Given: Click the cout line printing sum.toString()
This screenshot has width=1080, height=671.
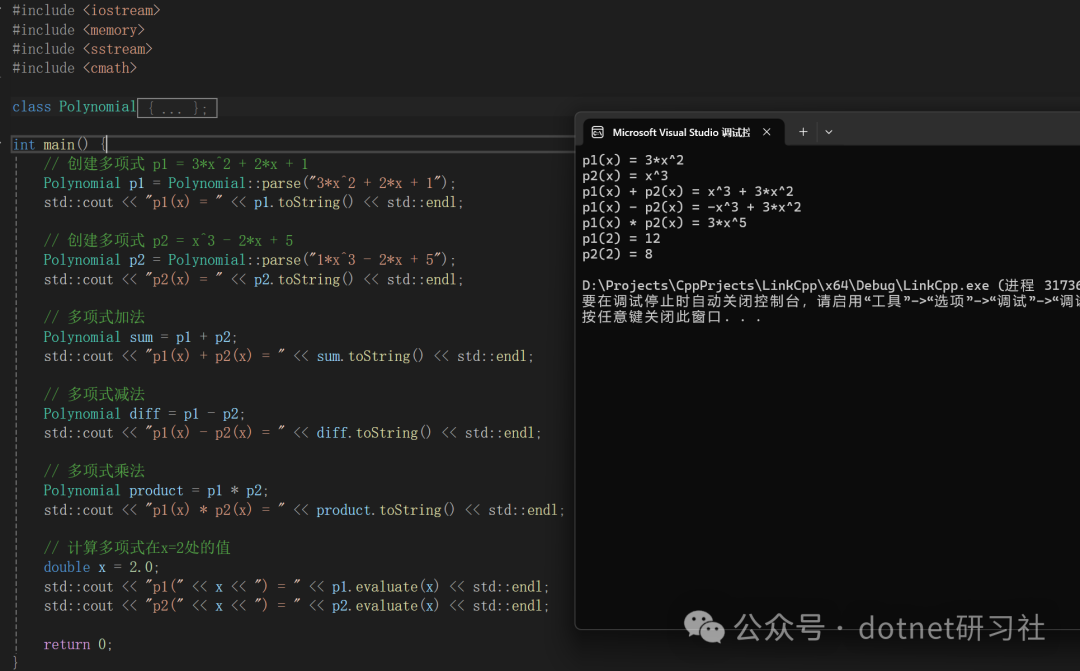Looking at the screenshot, I should coord(289,356).
